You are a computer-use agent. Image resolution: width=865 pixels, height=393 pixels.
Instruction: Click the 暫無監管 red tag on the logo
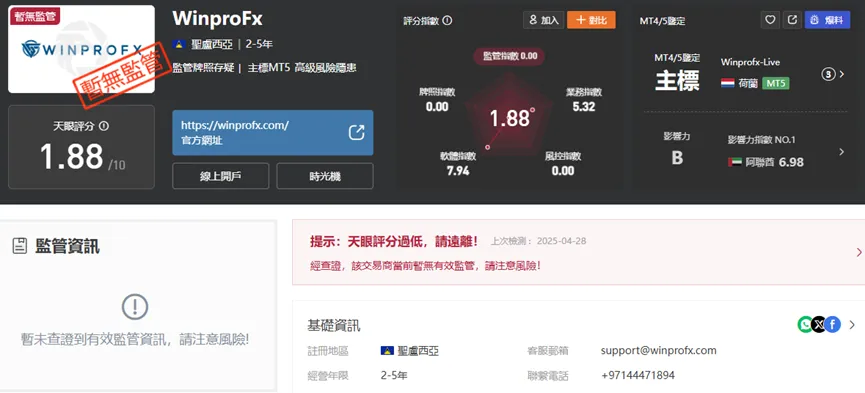click(34, 17)
